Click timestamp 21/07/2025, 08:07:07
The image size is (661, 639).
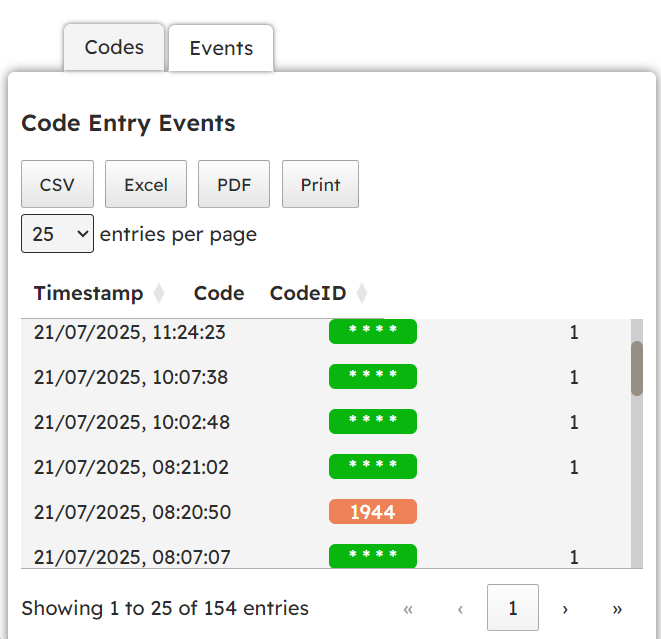(x=132, y=557)
